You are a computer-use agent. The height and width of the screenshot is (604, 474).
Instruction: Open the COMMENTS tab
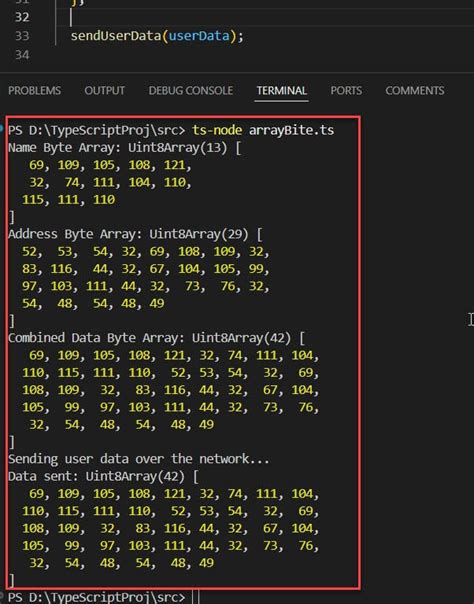415,91
